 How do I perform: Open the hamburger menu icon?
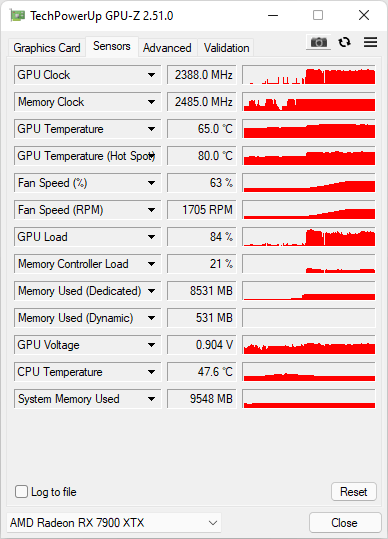tap(370, 42)
